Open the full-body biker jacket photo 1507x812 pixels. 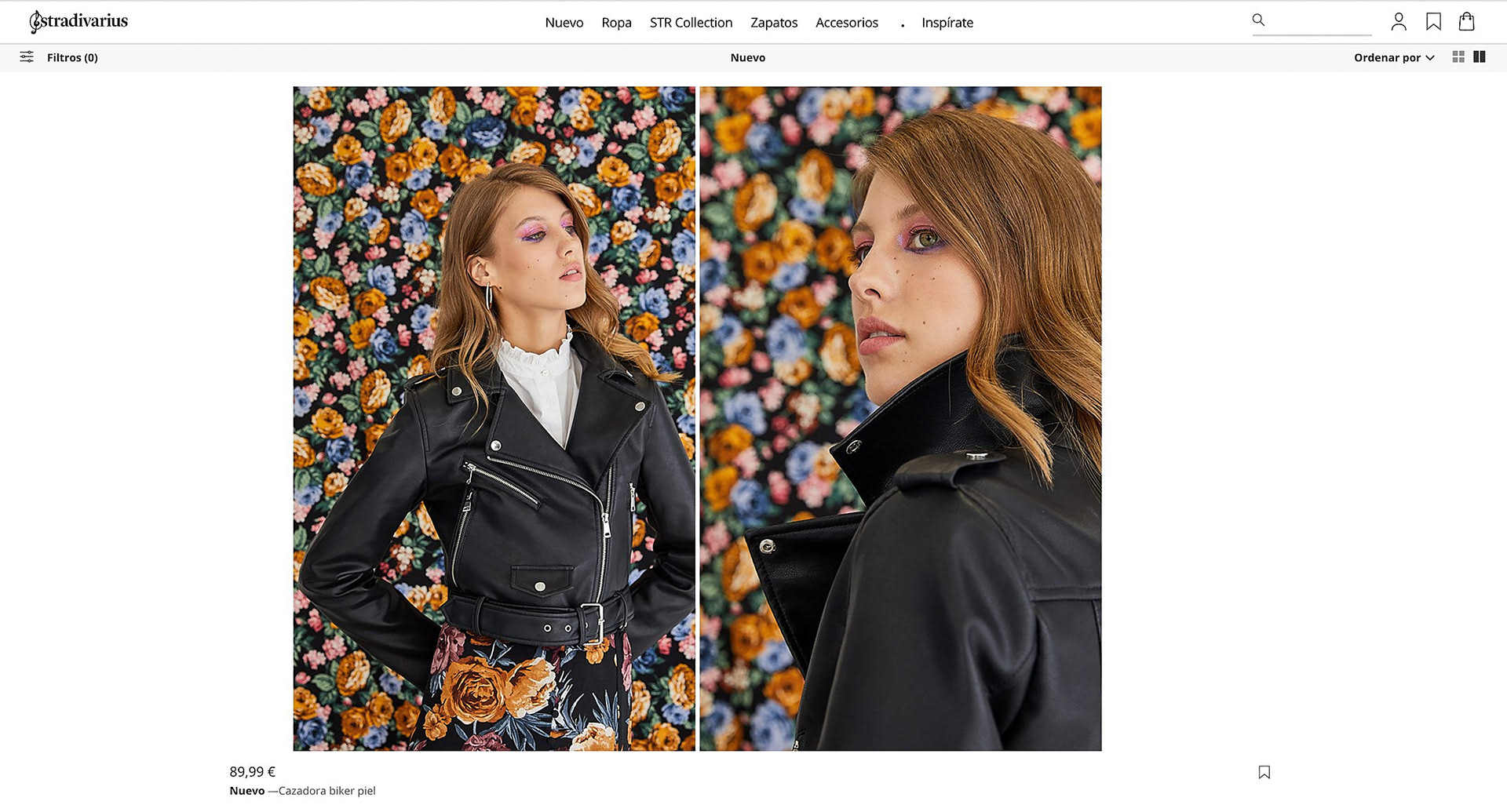[494, 418]
